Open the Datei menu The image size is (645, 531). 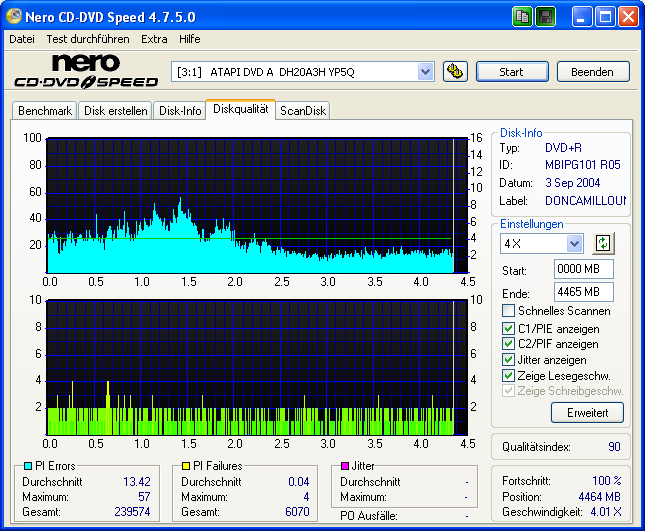pyautogui.click(x=22, y=39)
